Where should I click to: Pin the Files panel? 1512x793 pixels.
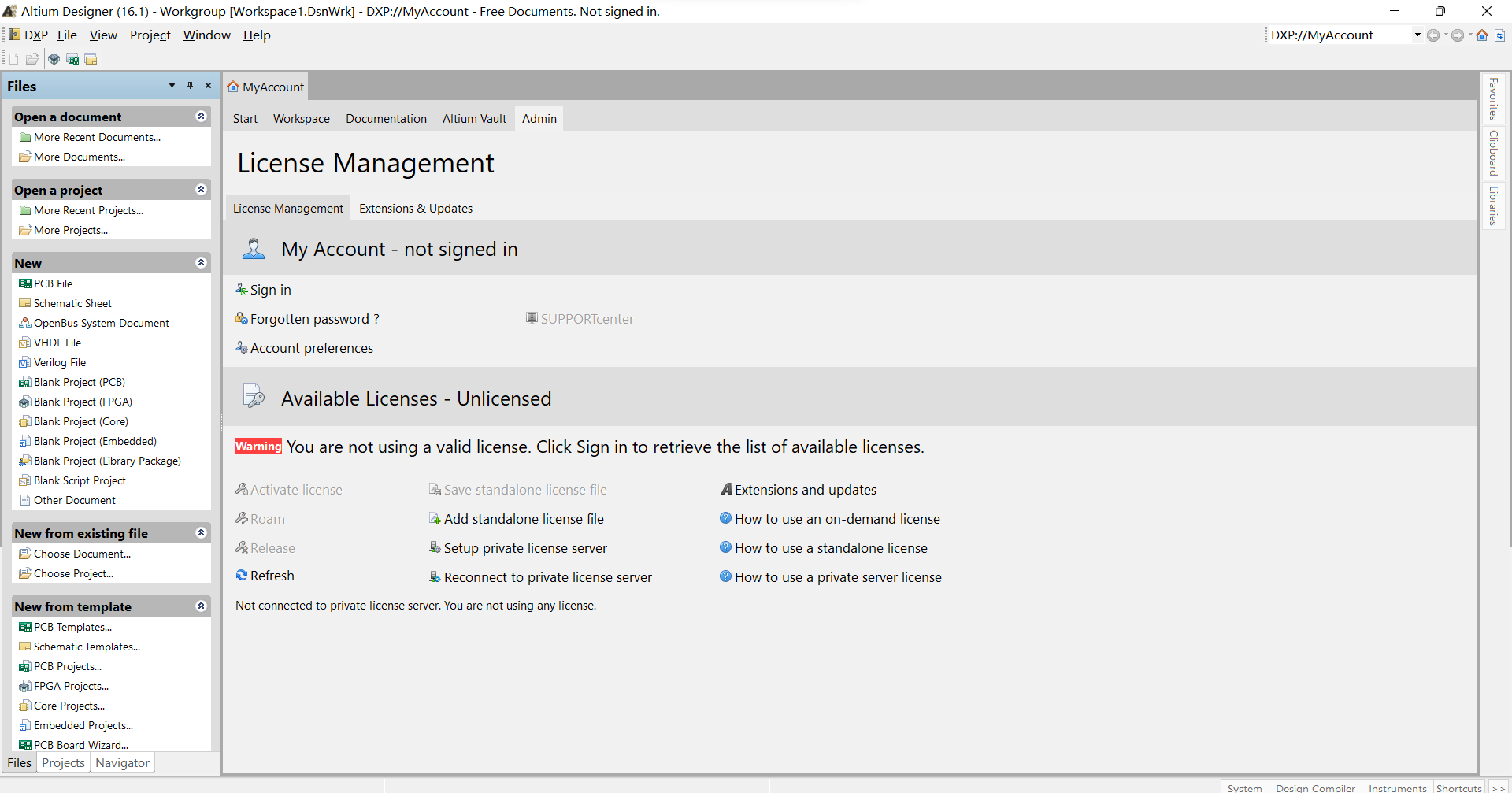(190, 85)
